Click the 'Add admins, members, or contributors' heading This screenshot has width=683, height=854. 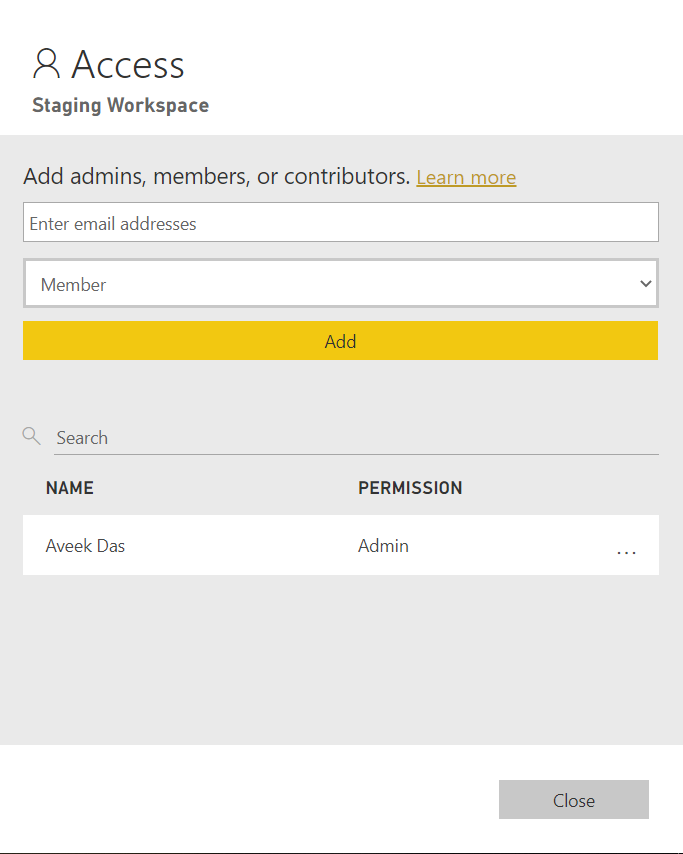tap(216, 177)
